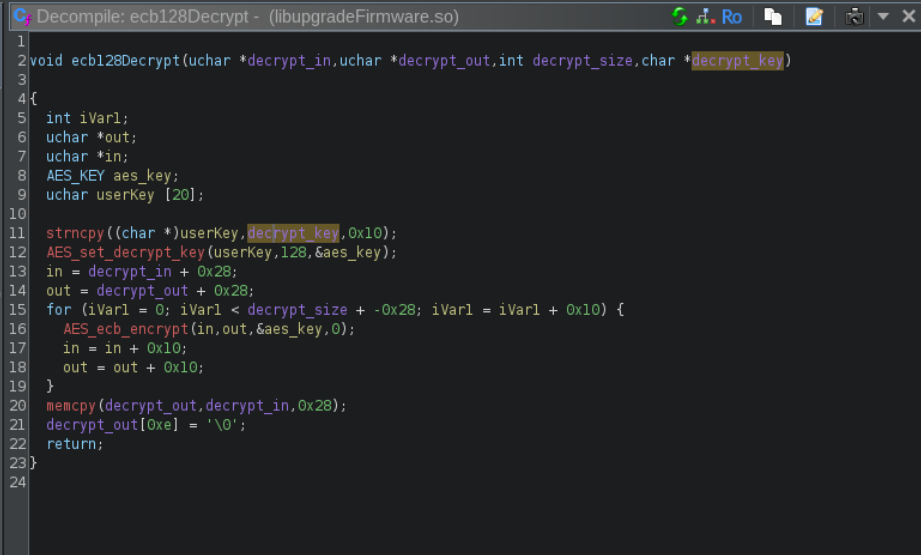Click decrypt_size in the for loop condition

click(x=297, y=310)
